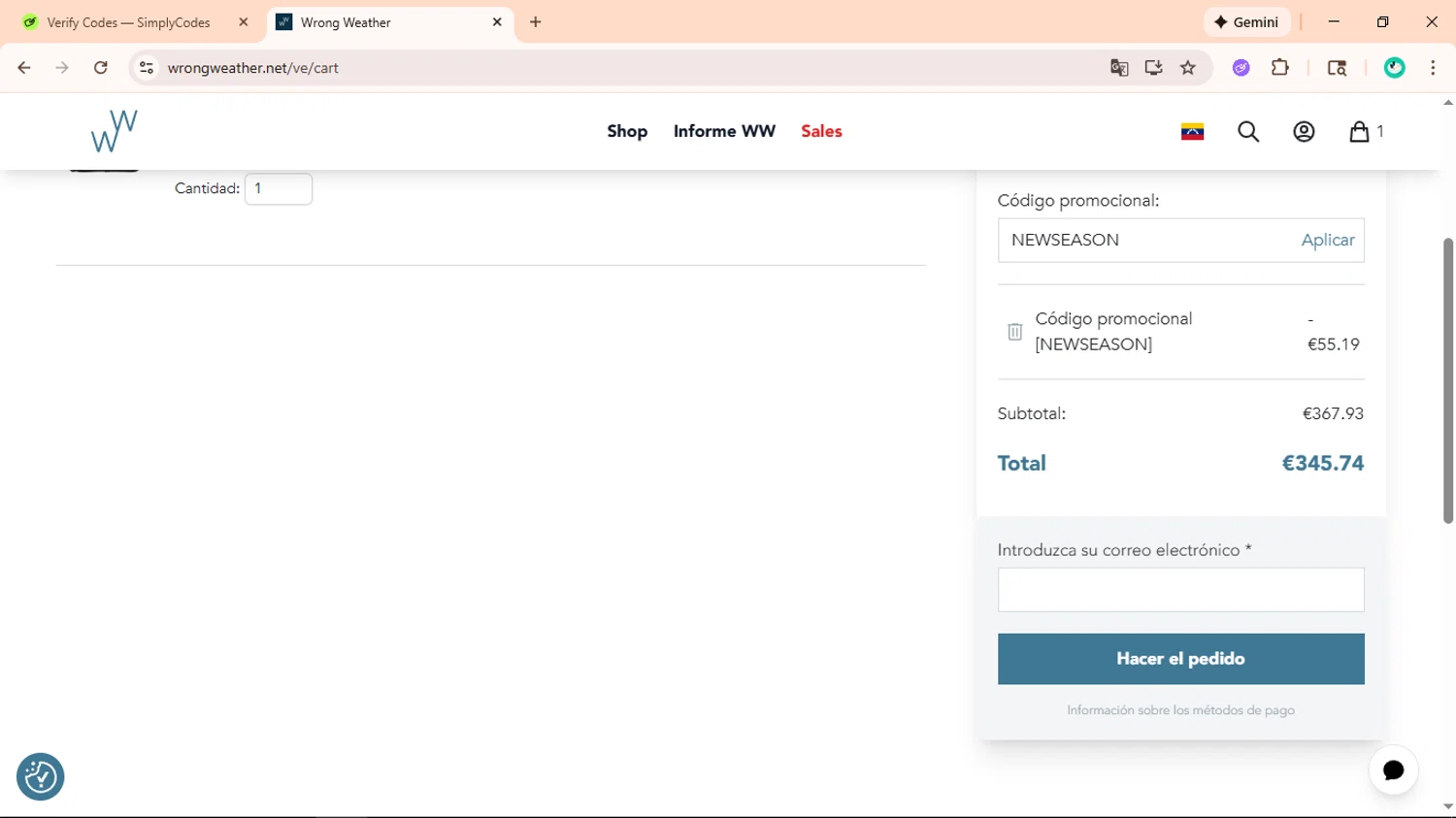
Task: Click the browser forward arrow
Action: (62, 68)
